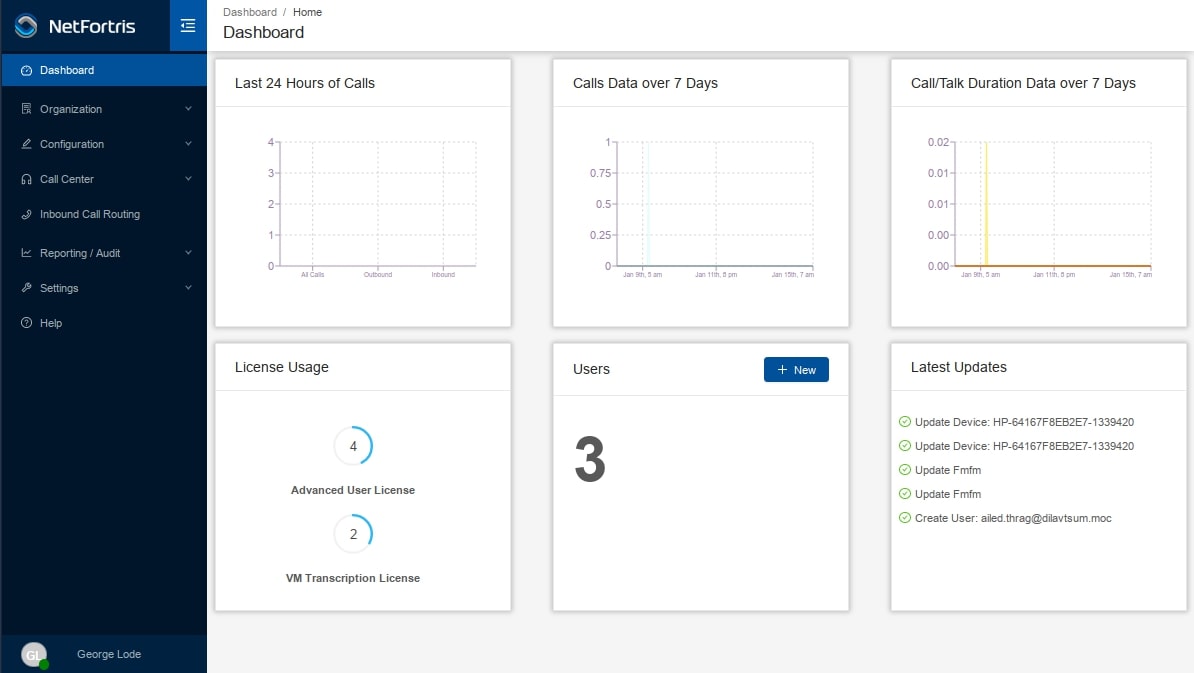
Task: Expand the Organization menu chevron
Action: [188, 109]
